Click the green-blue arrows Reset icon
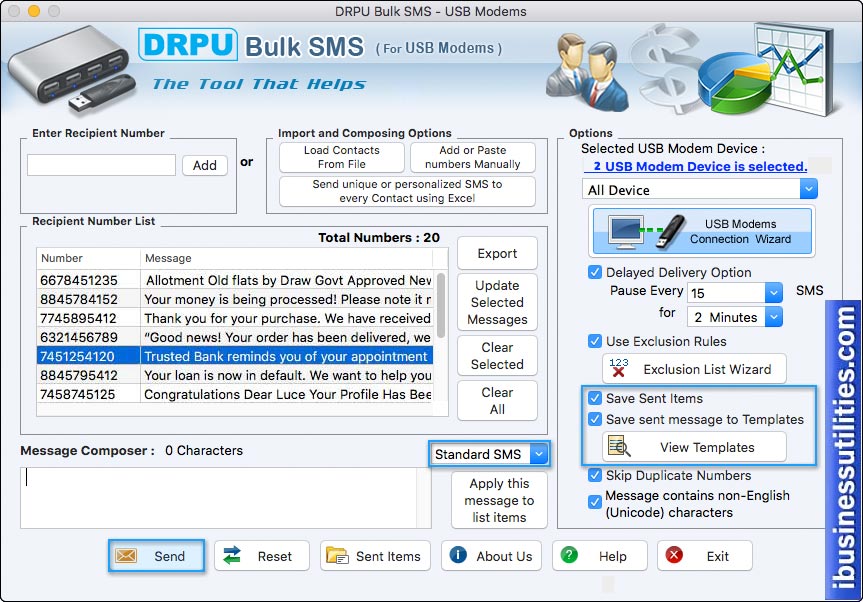The height and width of the screenshot is (602, 863). 232,555
